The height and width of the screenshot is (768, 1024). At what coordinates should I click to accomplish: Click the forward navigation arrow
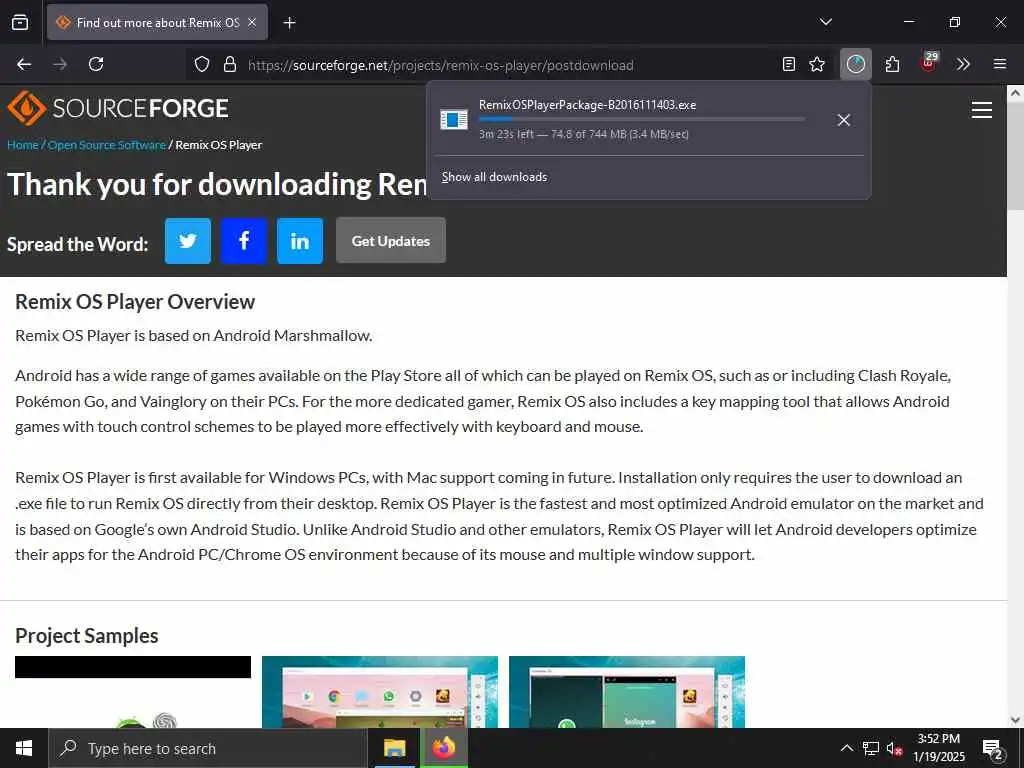[x=60, y=64]
